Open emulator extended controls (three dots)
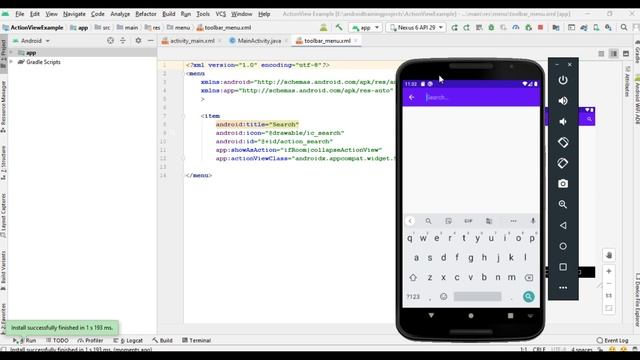 [x=563, y=287]
